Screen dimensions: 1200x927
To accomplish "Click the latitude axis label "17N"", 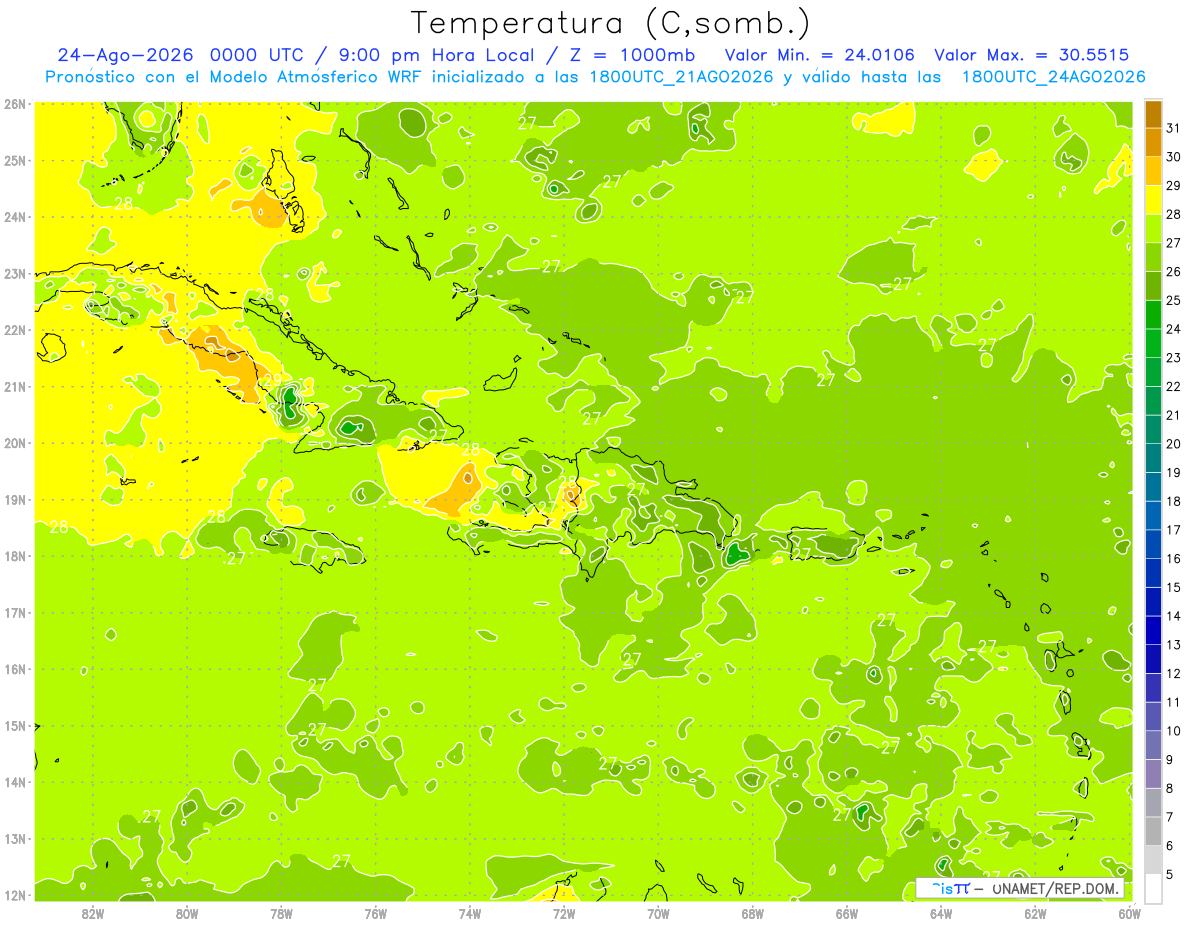I will (14, 612).
